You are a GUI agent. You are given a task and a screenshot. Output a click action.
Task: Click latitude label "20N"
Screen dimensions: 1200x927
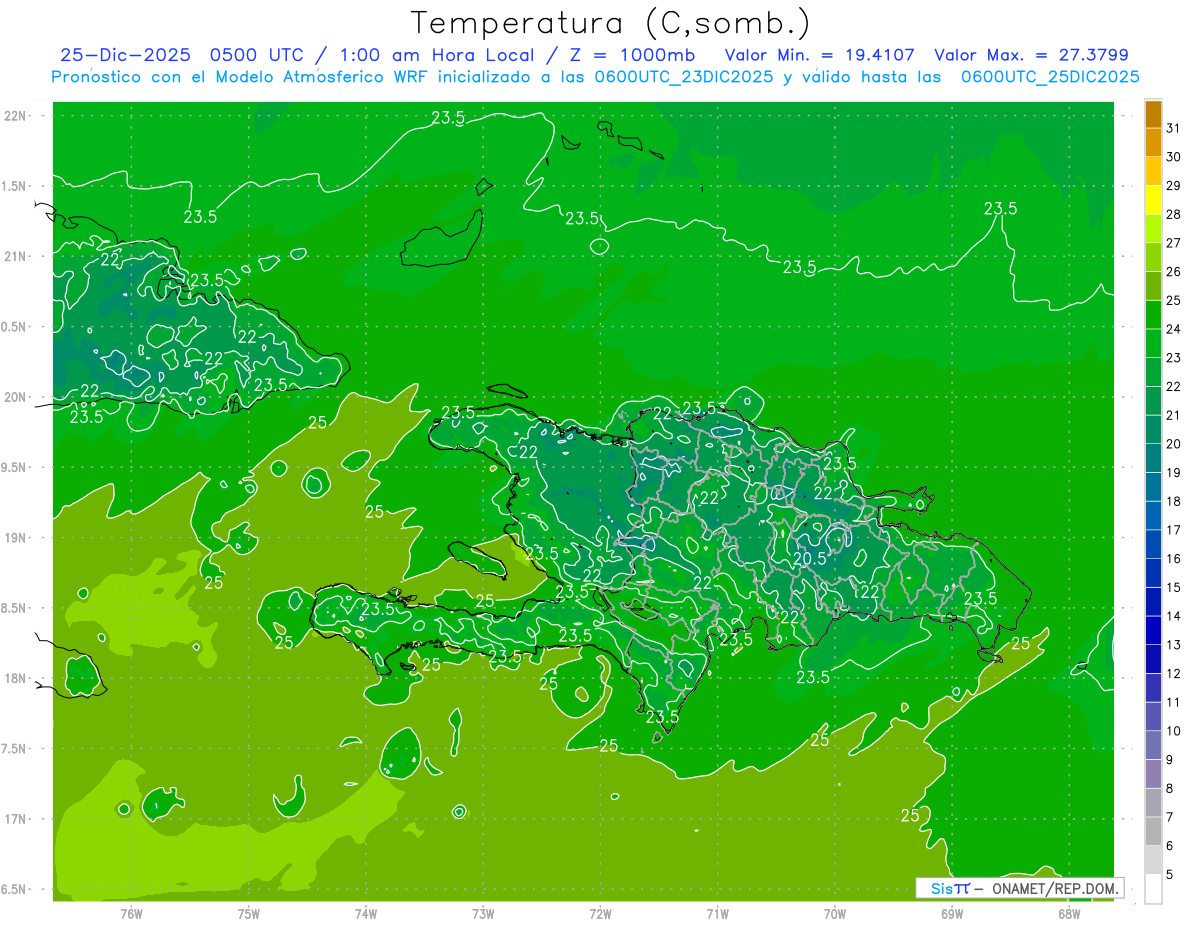16,397
